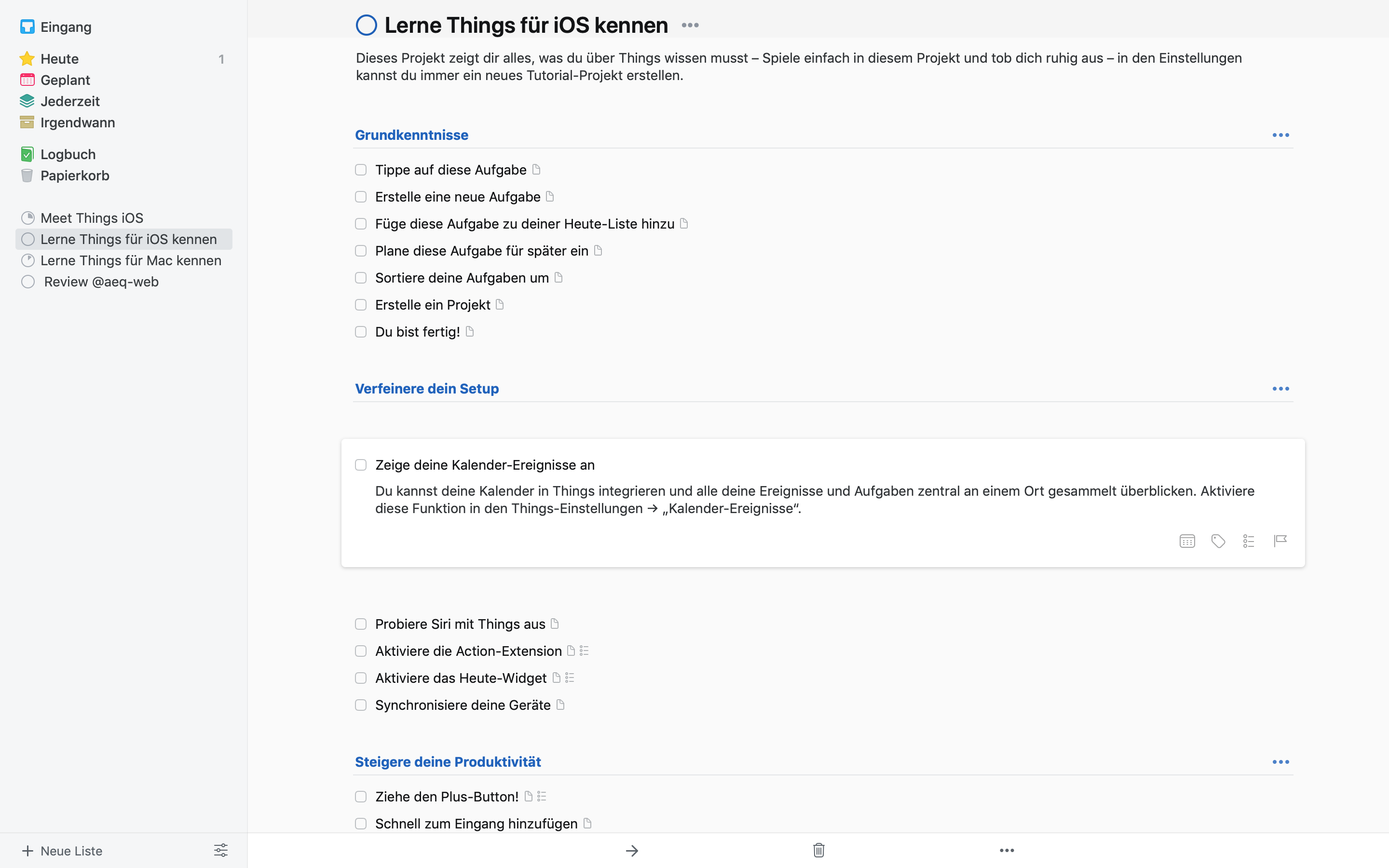1389x868 pixels.
Task: Check the Zeige deine Kalender-Ereignisse an checkbox
Action: [x=360, y=465]
